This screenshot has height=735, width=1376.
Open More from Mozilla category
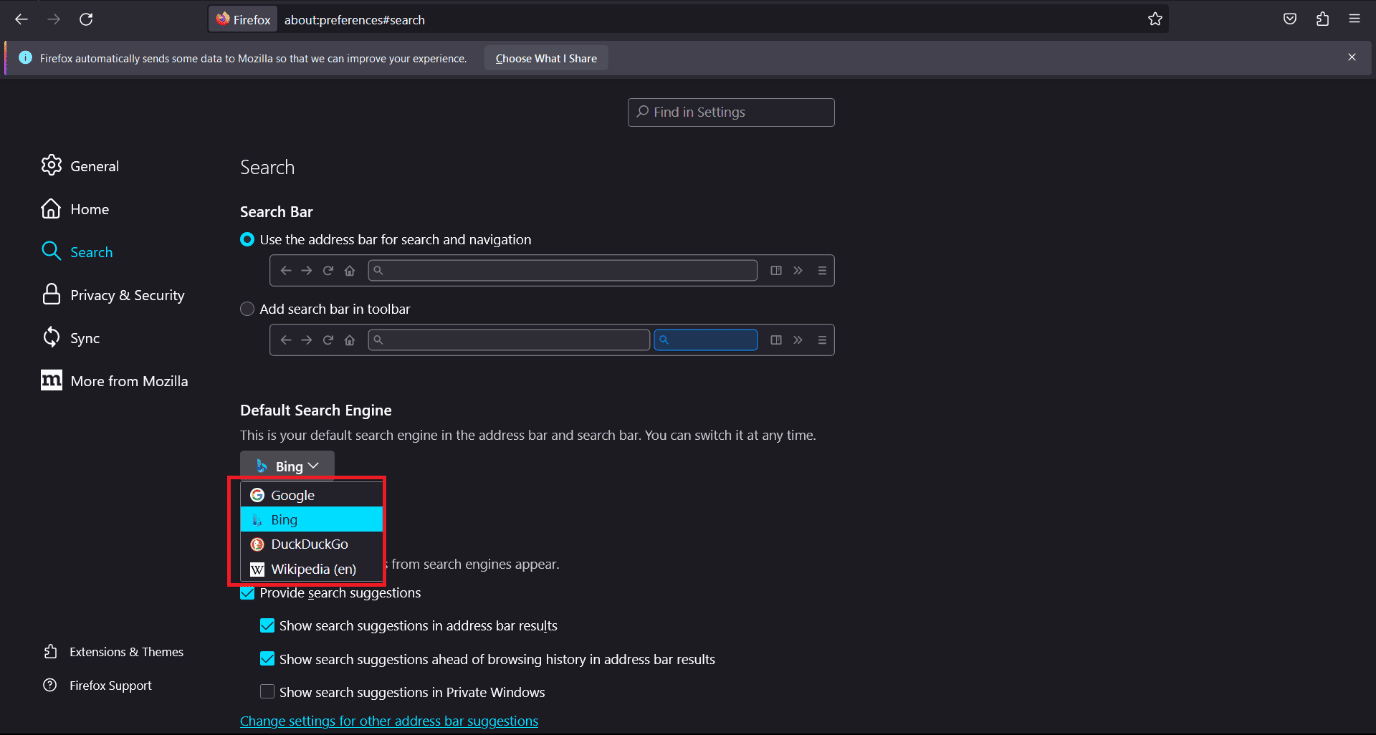(x=115, y=381)
